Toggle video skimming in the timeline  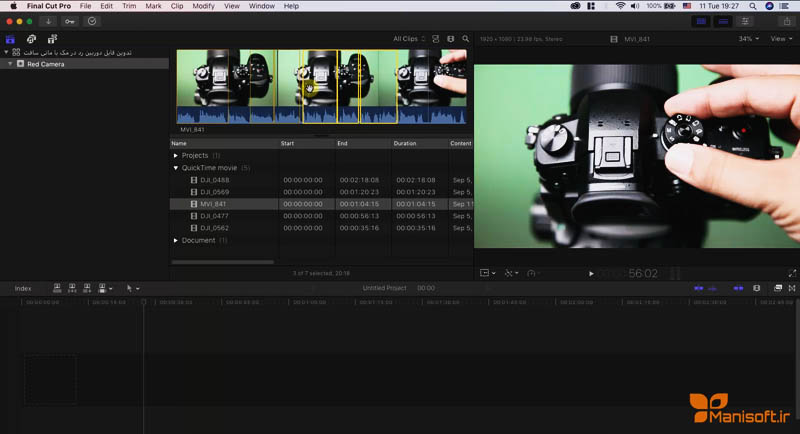point(698,288)
